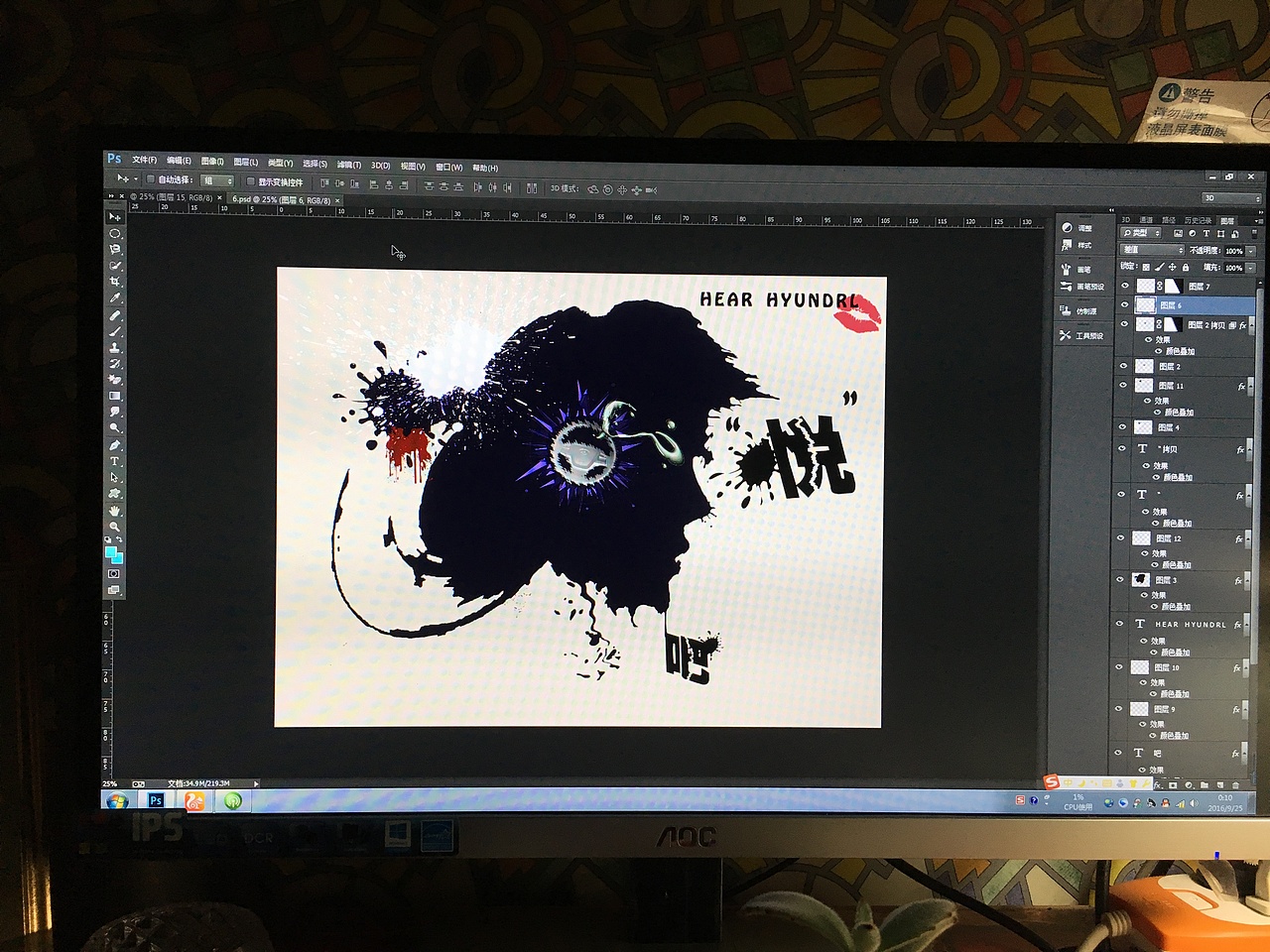The width and height of the screenshot is (1270, 952).
Task: Open the layer blend mode dropdown
Action: coord(1152,250)
